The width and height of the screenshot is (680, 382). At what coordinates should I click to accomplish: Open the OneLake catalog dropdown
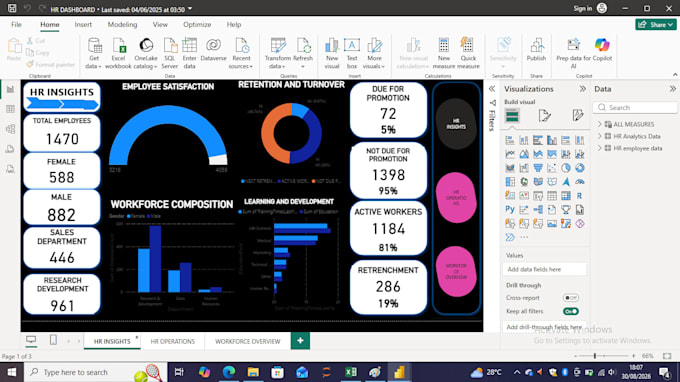[146, 53]
